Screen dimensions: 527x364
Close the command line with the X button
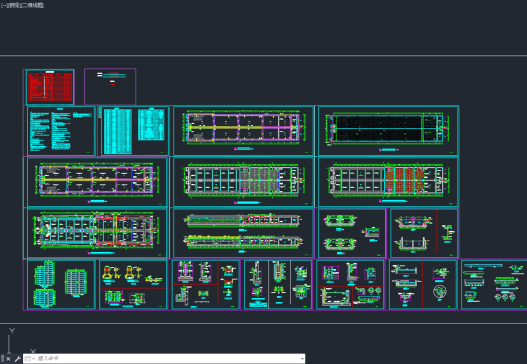coord(8,359)
